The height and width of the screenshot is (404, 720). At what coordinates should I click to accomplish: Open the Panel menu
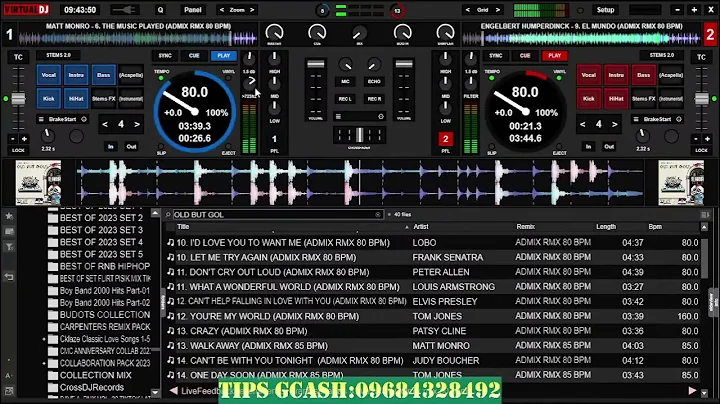pyautogui.click(x=193, y=10)
